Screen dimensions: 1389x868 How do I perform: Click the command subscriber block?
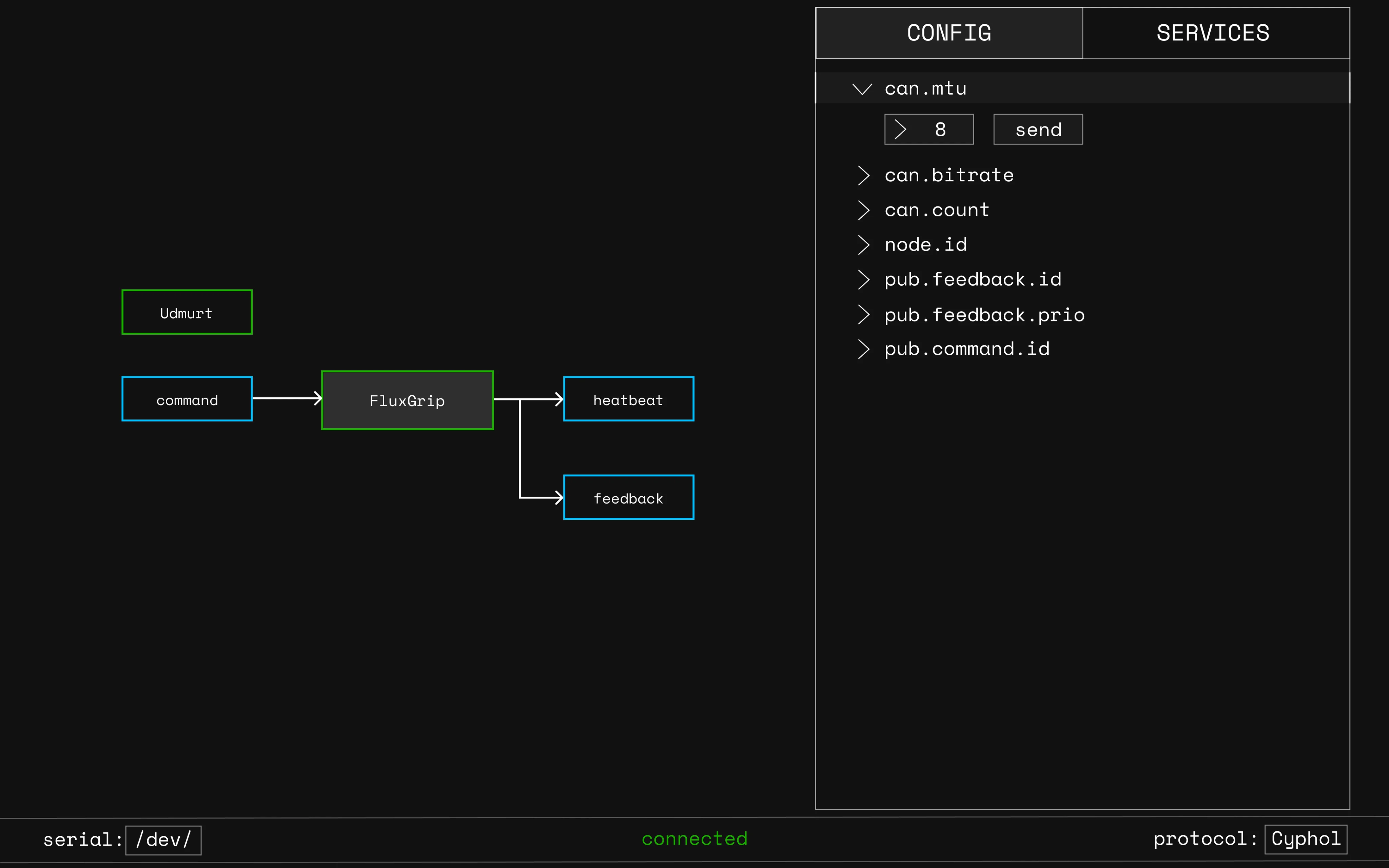pos(187,399)
